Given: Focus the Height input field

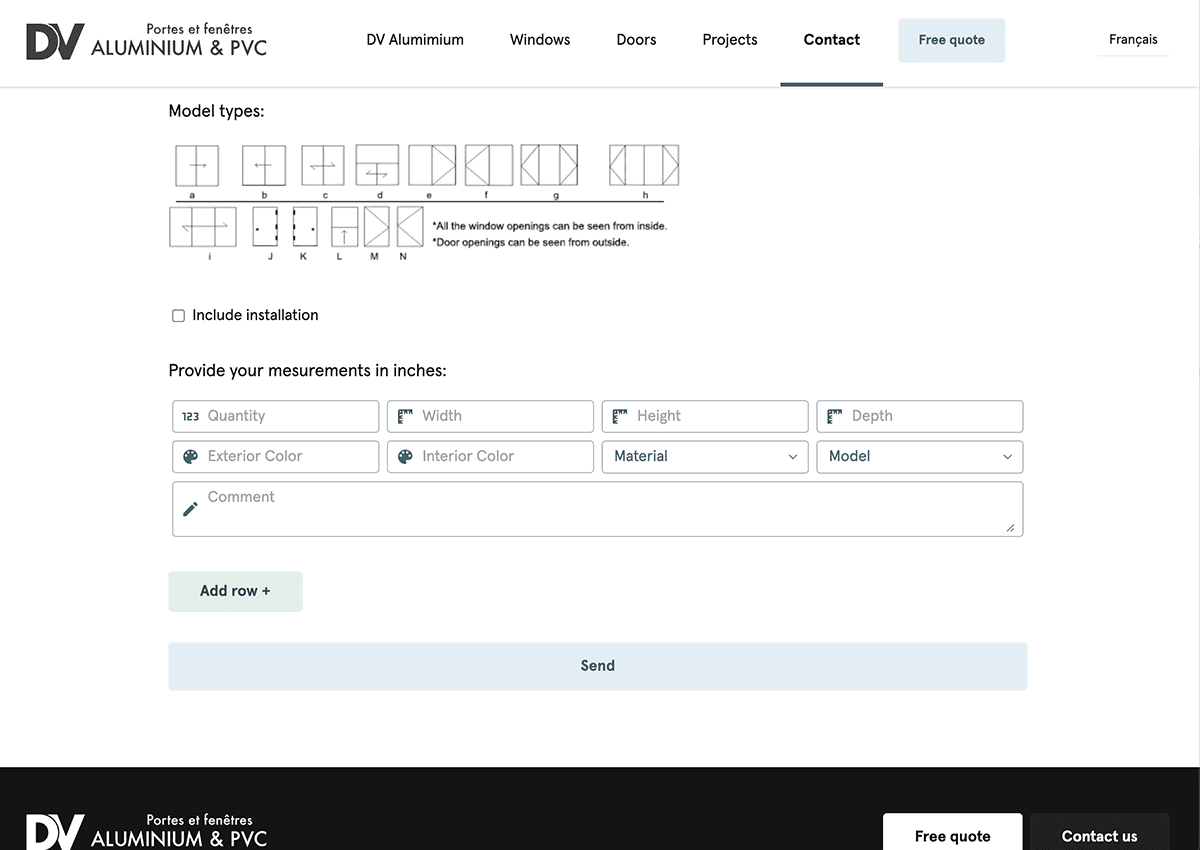Looking at the screenshot, I should (705, 416).
